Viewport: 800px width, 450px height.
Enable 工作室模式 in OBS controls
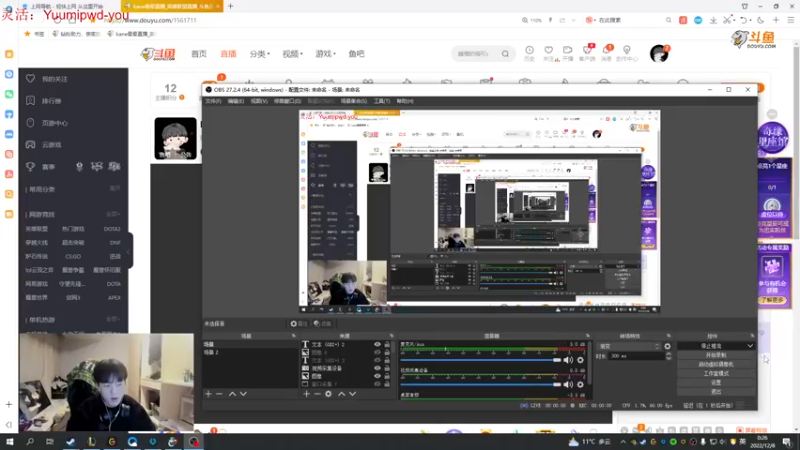pyautogui.click(x=716, y=373)
